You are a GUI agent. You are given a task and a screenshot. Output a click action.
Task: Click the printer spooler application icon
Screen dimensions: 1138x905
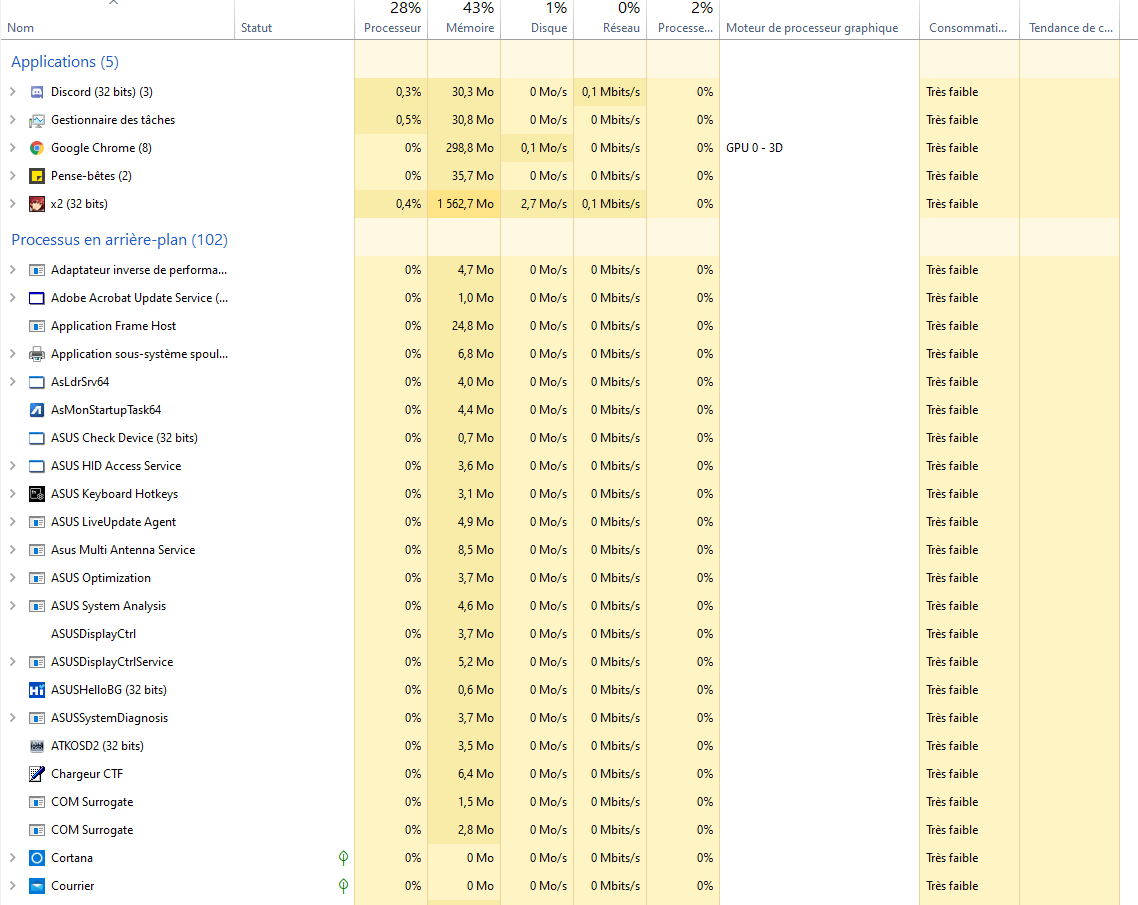coord(37,354)
